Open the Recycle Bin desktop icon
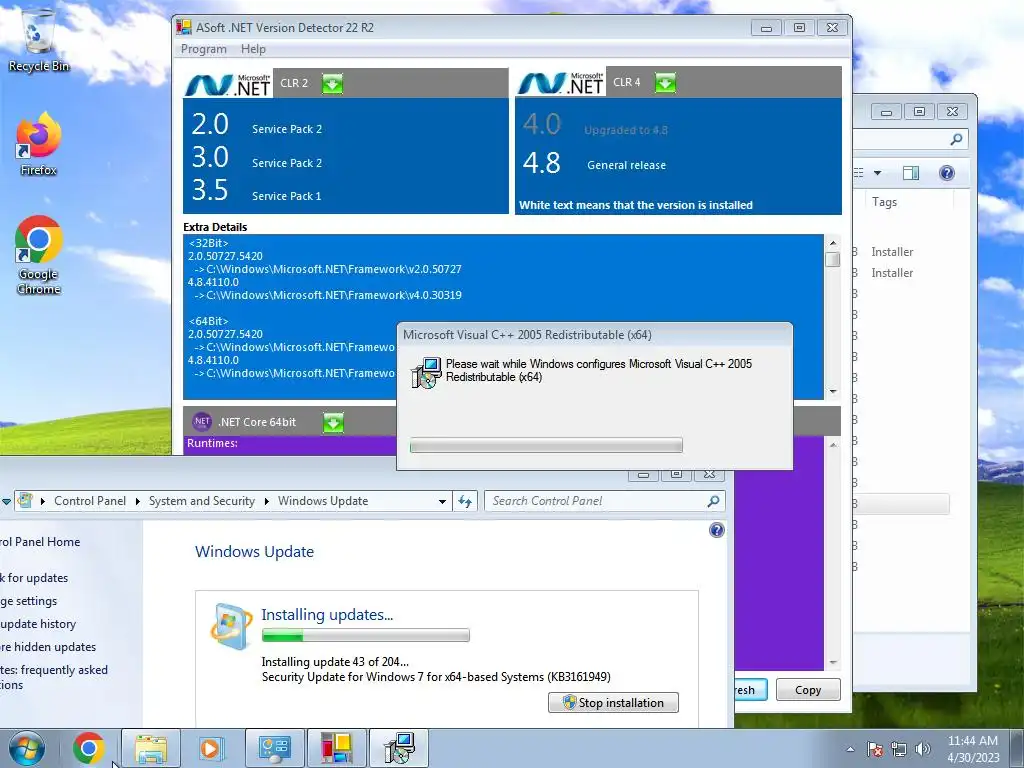This screenshot has height=768, width=1024. (39, 40)
